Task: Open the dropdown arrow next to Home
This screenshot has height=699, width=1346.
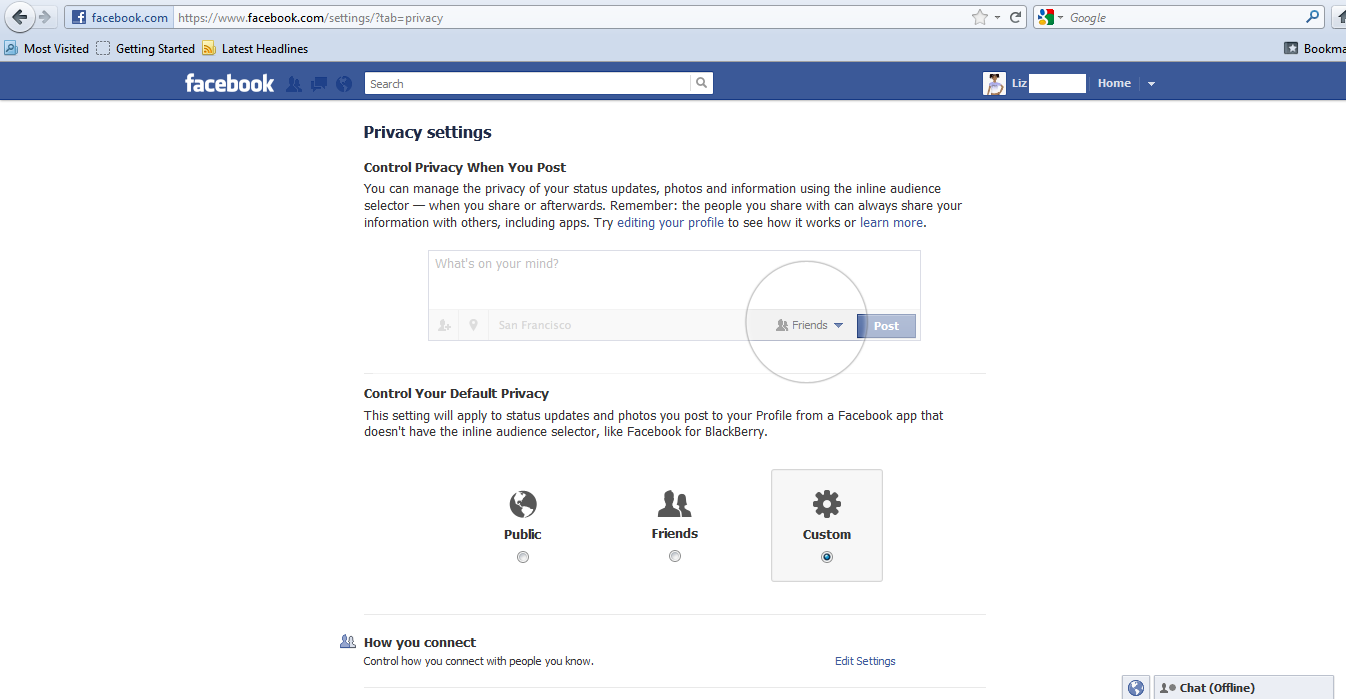Action: click(1151, 83)
